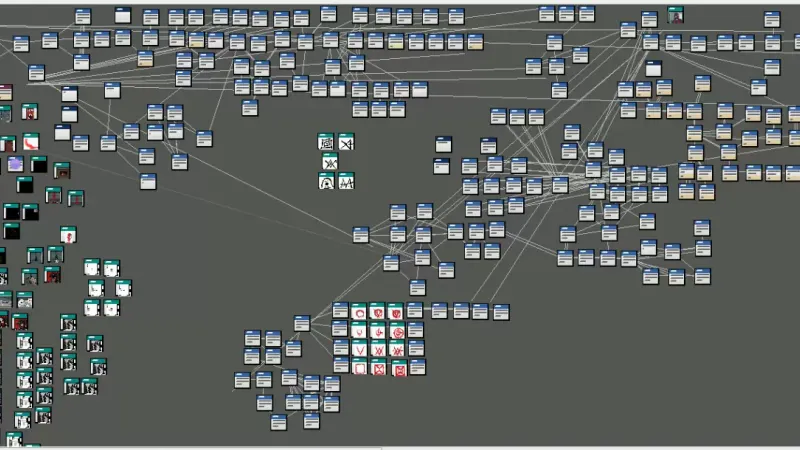Click bottom-right icon of black-and-white sketch cluster
The width and height of the screenshot is (800, 450).
(346, 181)
